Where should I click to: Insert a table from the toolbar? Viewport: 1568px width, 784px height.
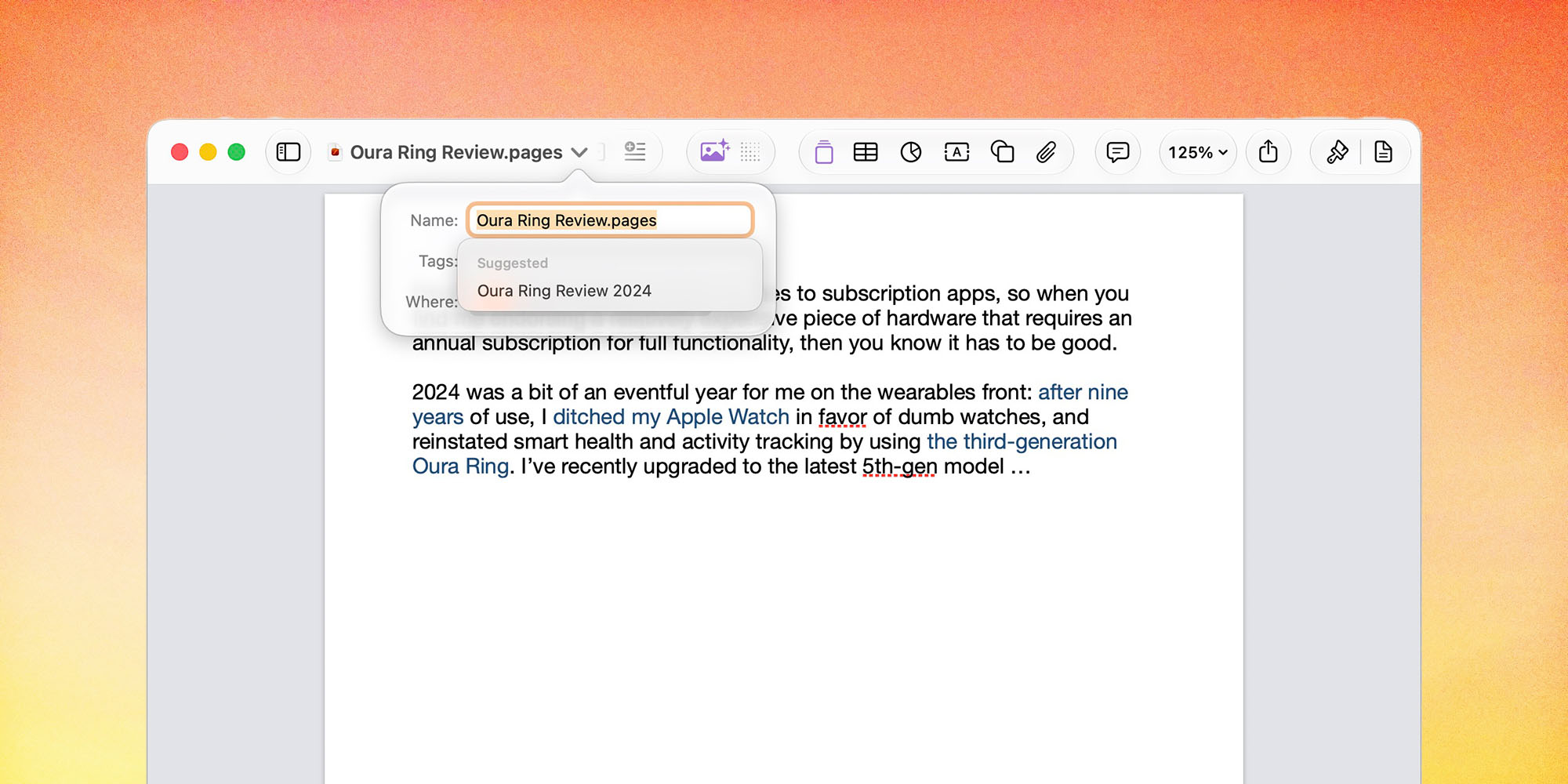(866, 152)
